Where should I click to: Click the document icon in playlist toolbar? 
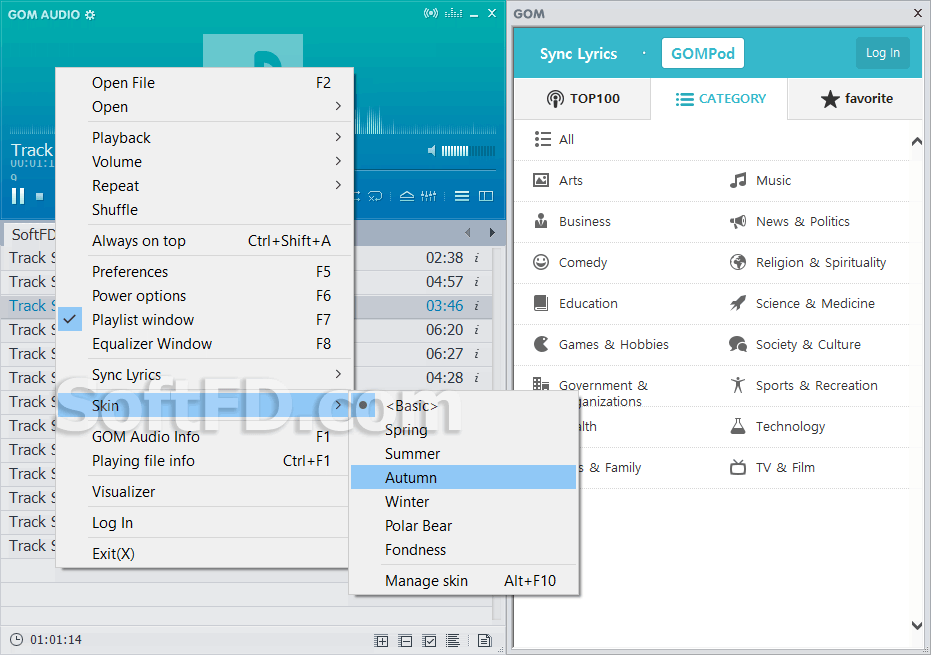[484, 640]
